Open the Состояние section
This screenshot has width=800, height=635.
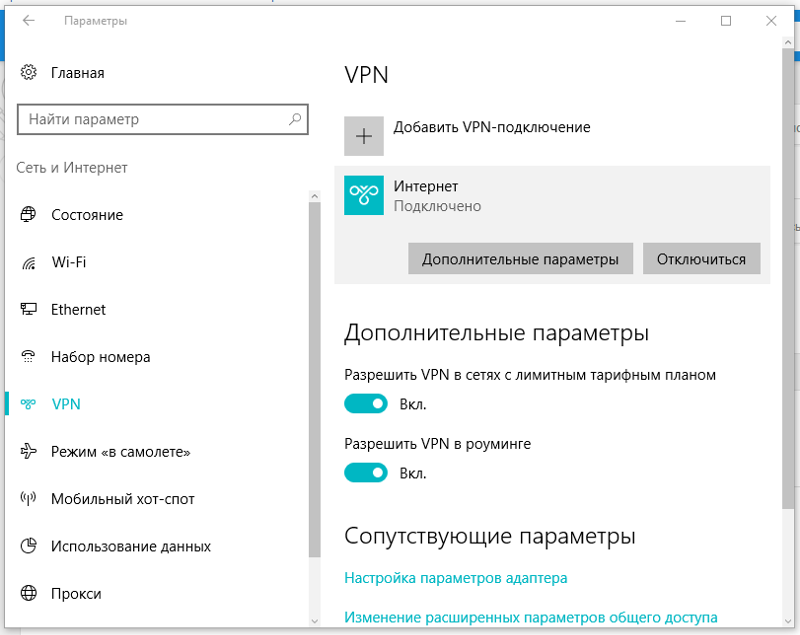tap(87, 215)
